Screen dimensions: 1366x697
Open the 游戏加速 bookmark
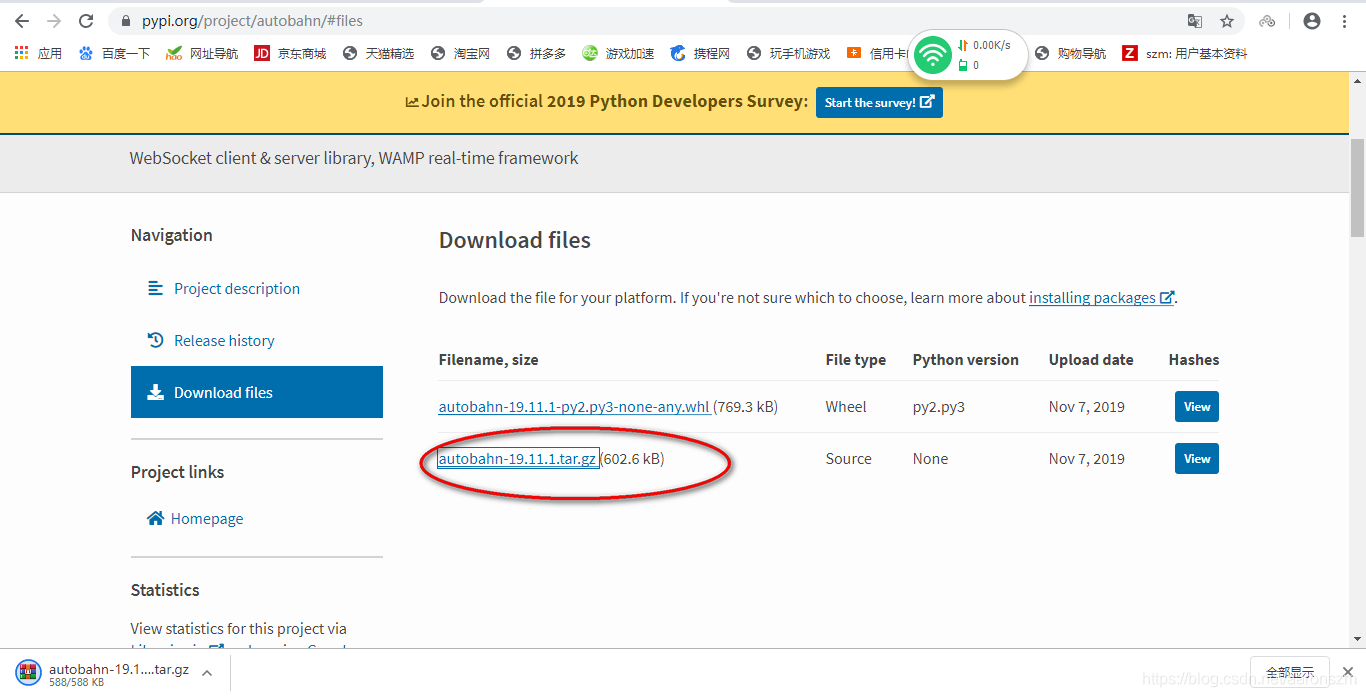(618, 53)
